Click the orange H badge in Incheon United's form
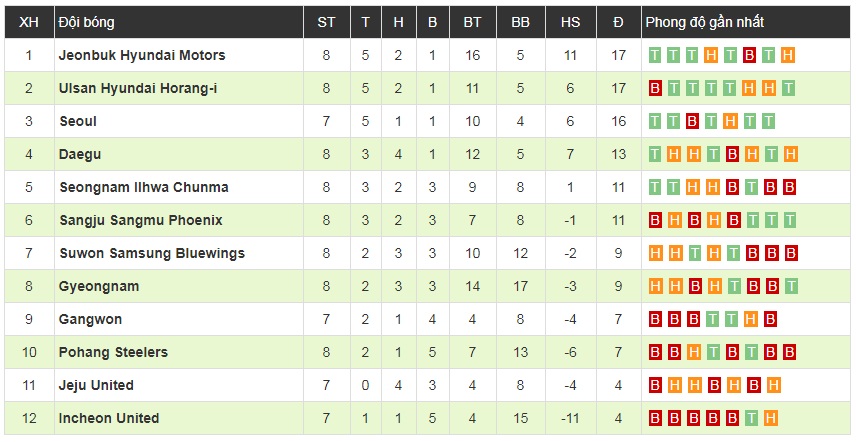Image resolution: width=856 pixels, height=442 pixels. point(769,419)
